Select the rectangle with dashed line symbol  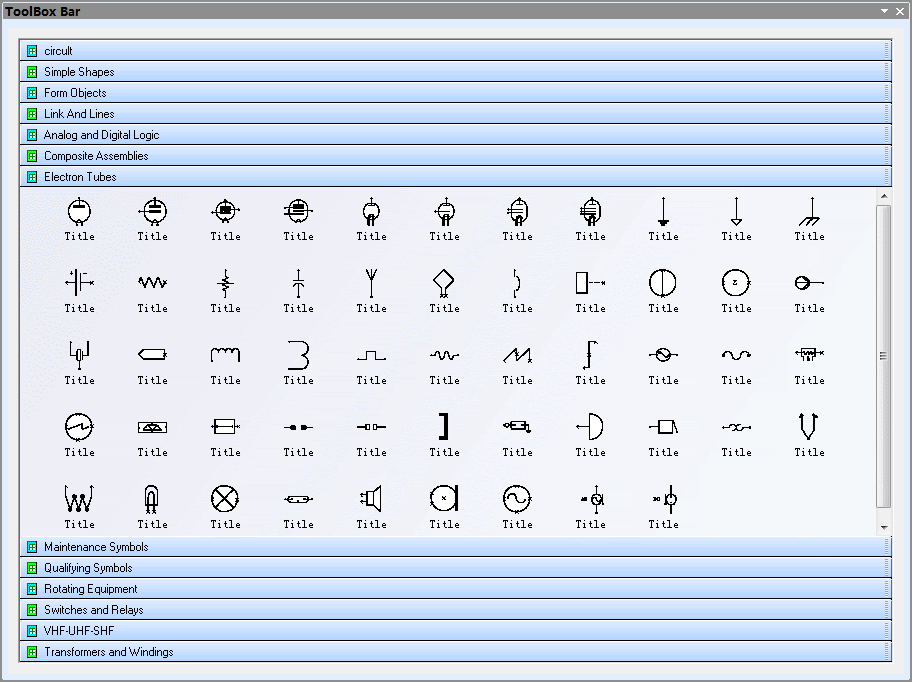pyautogui.click(x=590, y=283)
